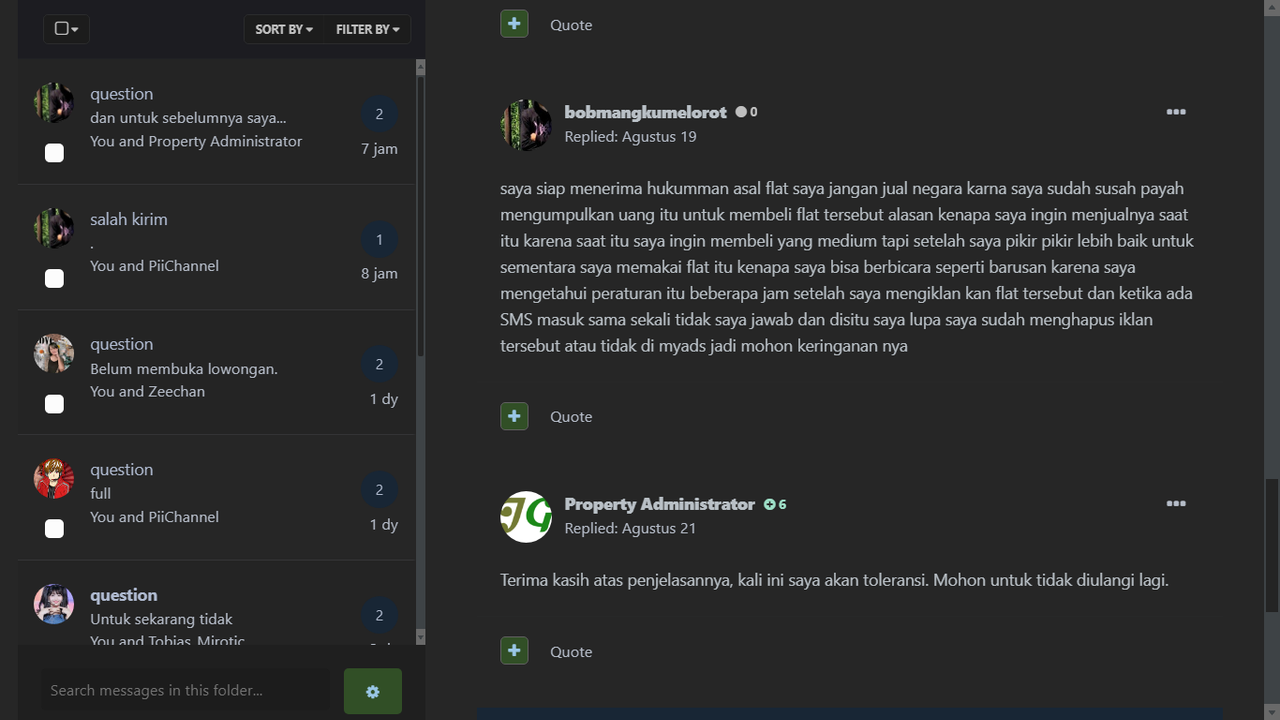Image resolution: width=1280 pixels, height=720 pixels.
Task: Click the avatar on the "dan untuk sebelumnya saya..." conversation
Action: 54,103
